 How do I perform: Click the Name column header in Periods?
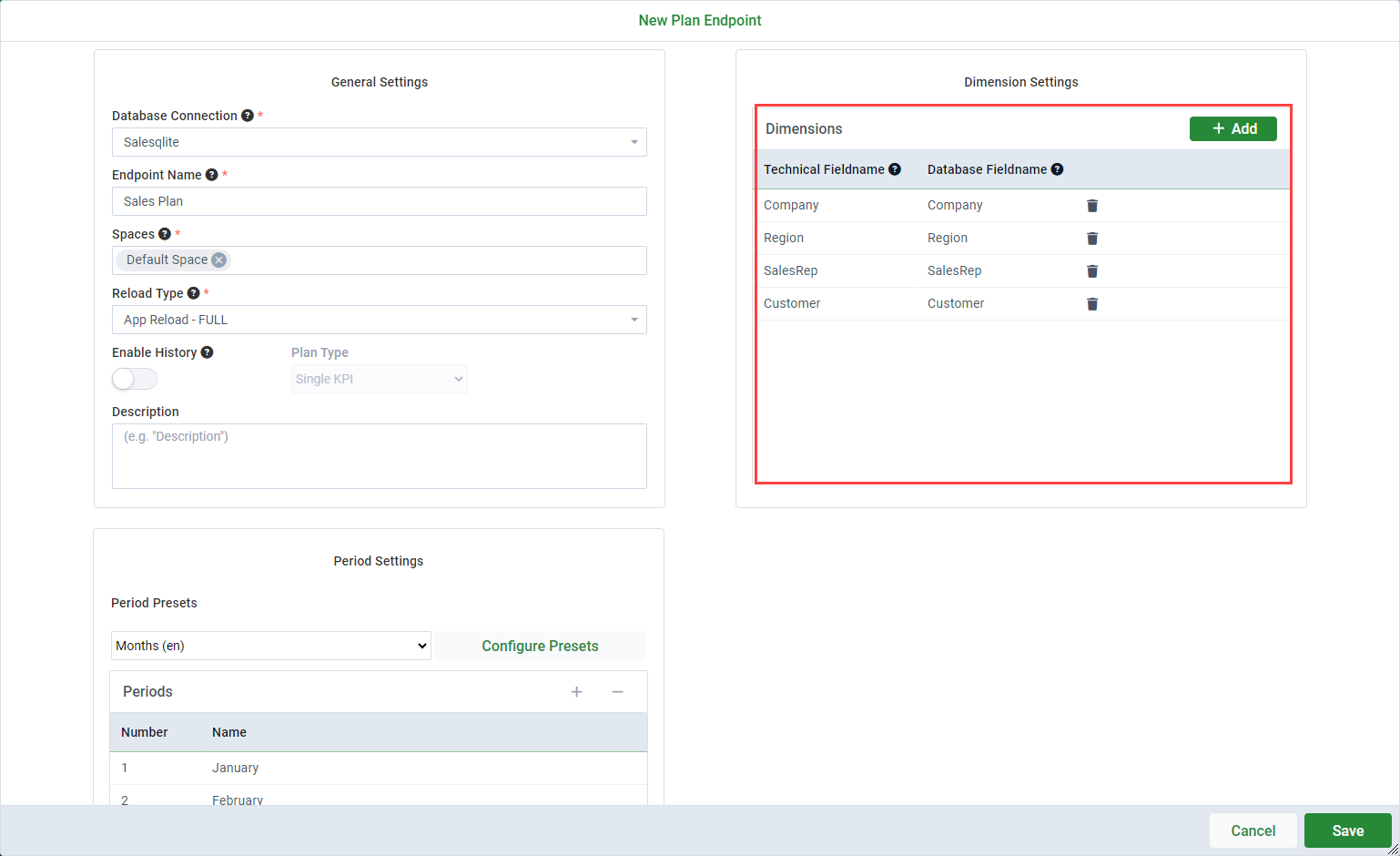pos(229,732)
